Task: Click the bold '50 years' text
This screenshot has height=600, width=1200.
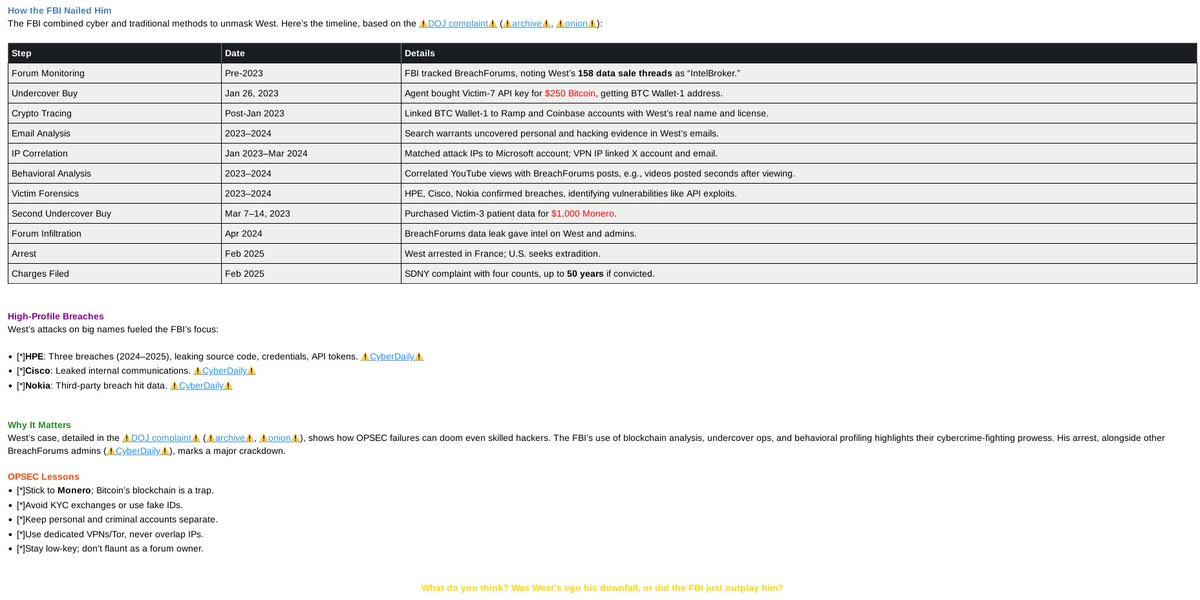Action: point(585,273)
